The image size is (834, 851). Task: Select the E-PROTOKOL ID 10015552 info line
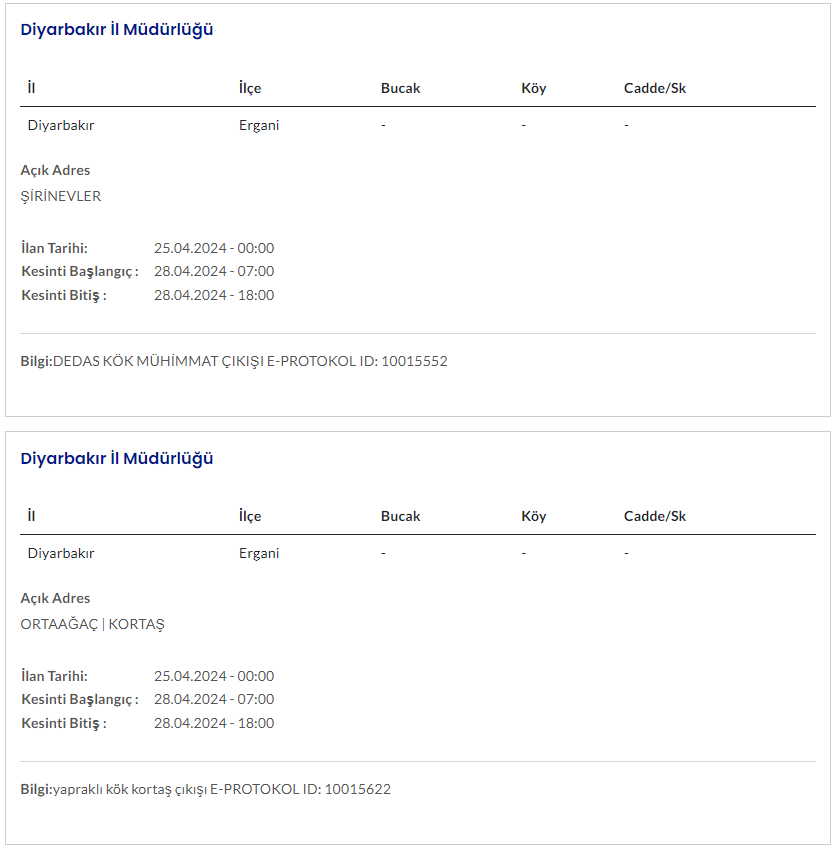click(234, 361)
